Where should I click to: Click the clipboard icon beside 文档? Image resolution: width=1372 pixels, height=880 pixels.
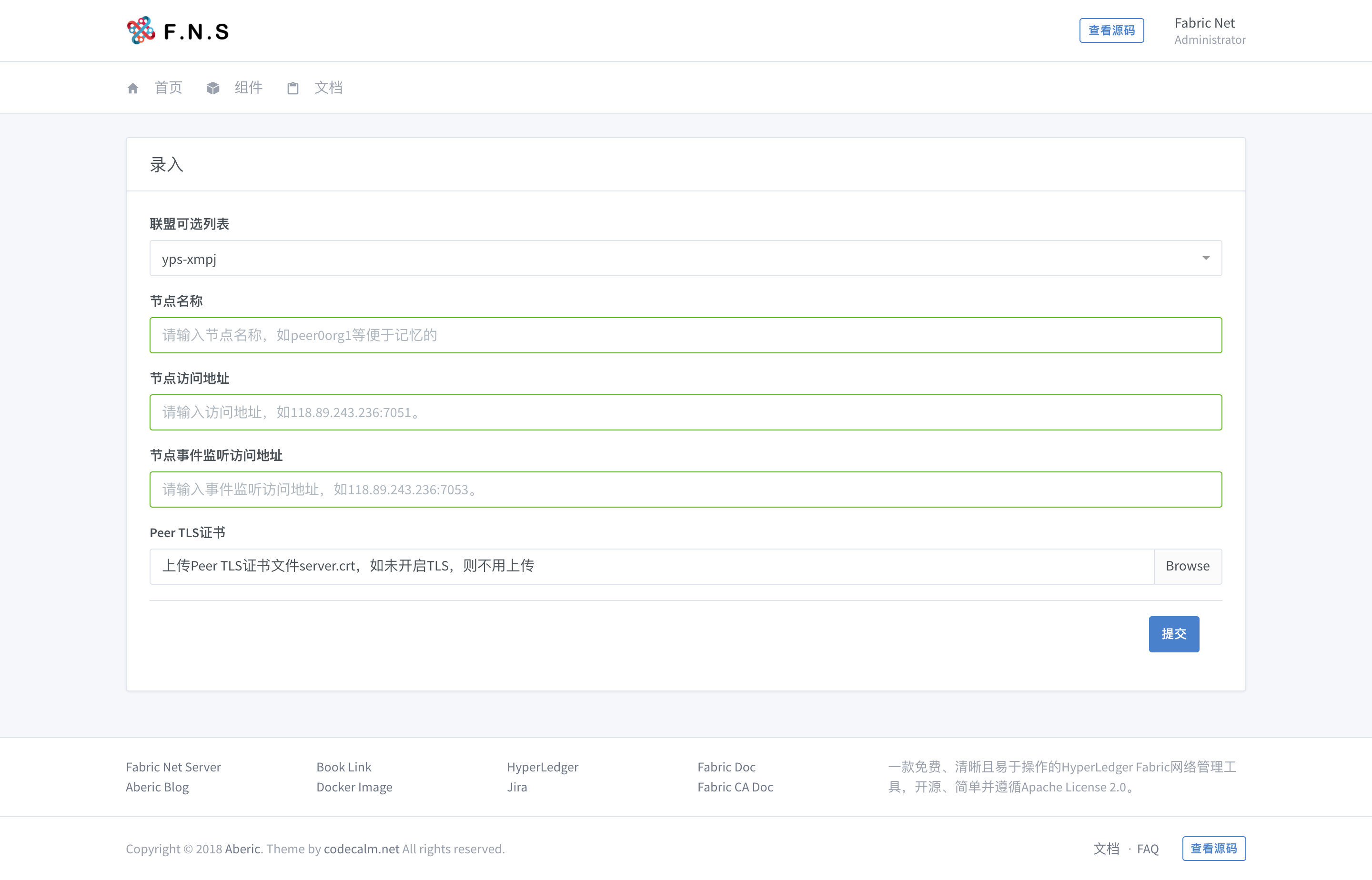[293, 88]
